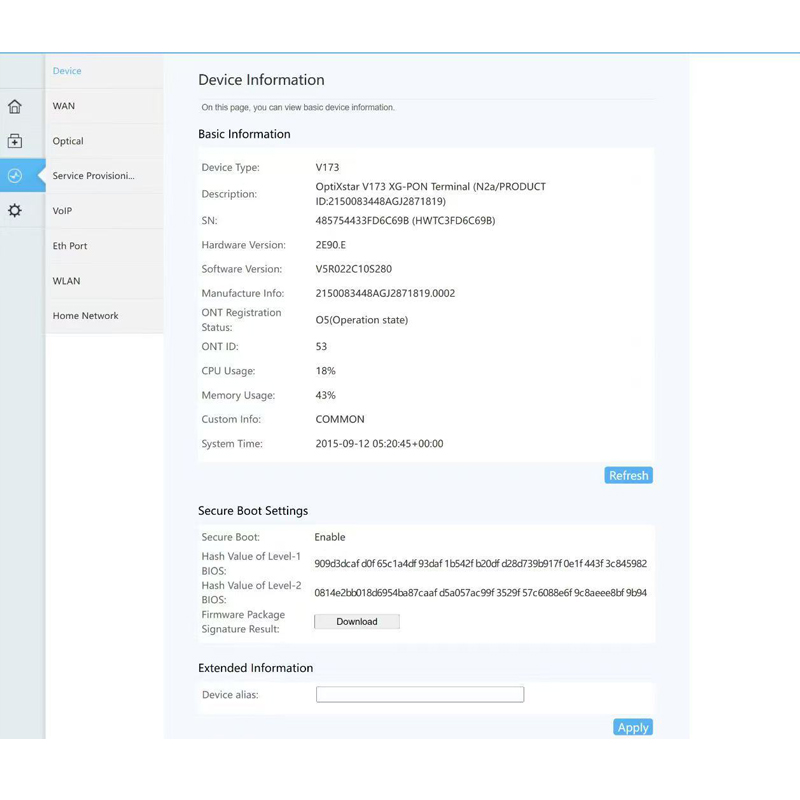800x800 pixels.
Task: Show the VoIP information page
Action: pyautogui.click(x=63, y=211)
